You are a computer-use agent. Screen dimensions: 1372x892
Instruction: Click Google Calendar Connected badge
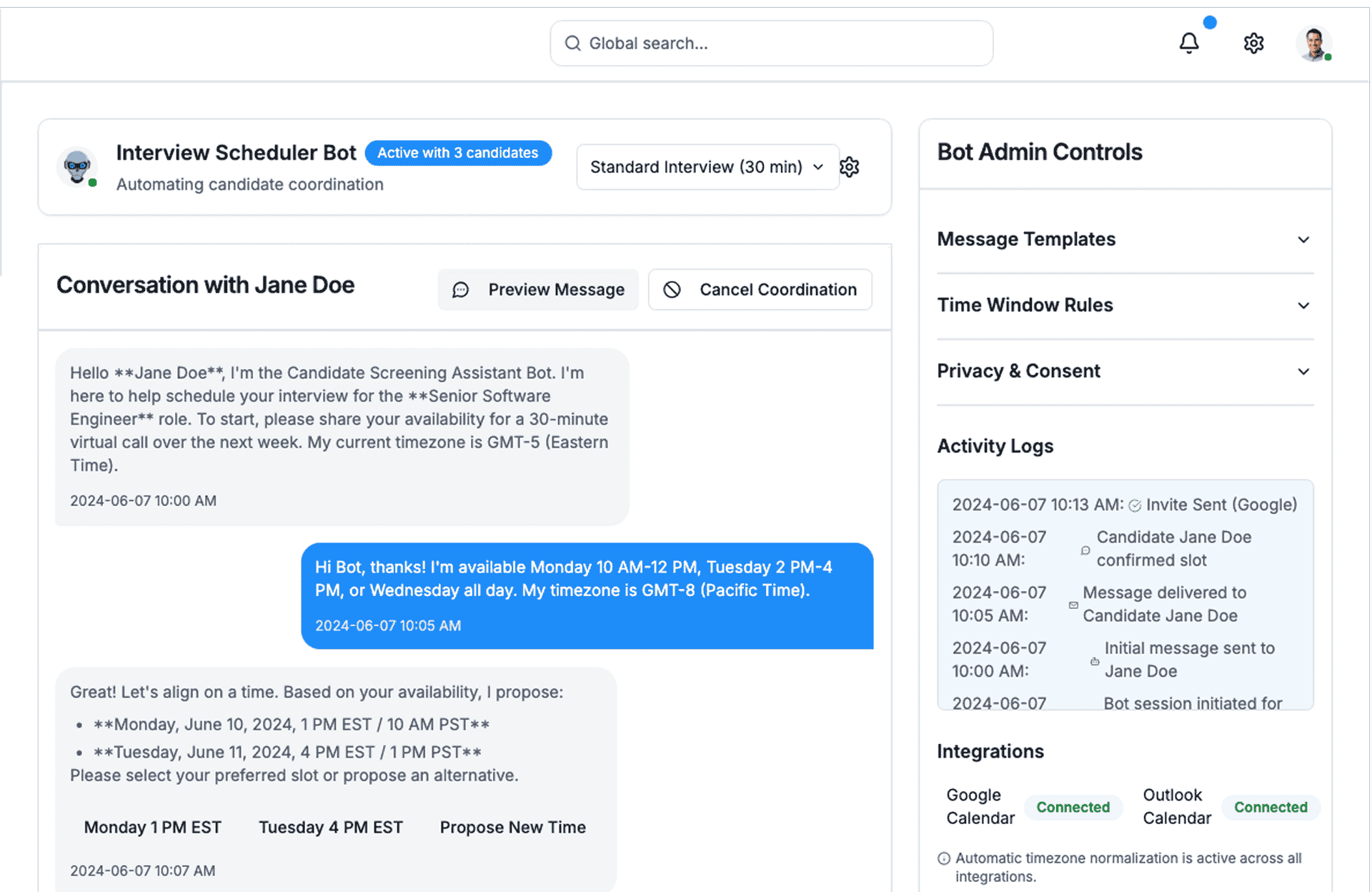[1073, 807]
